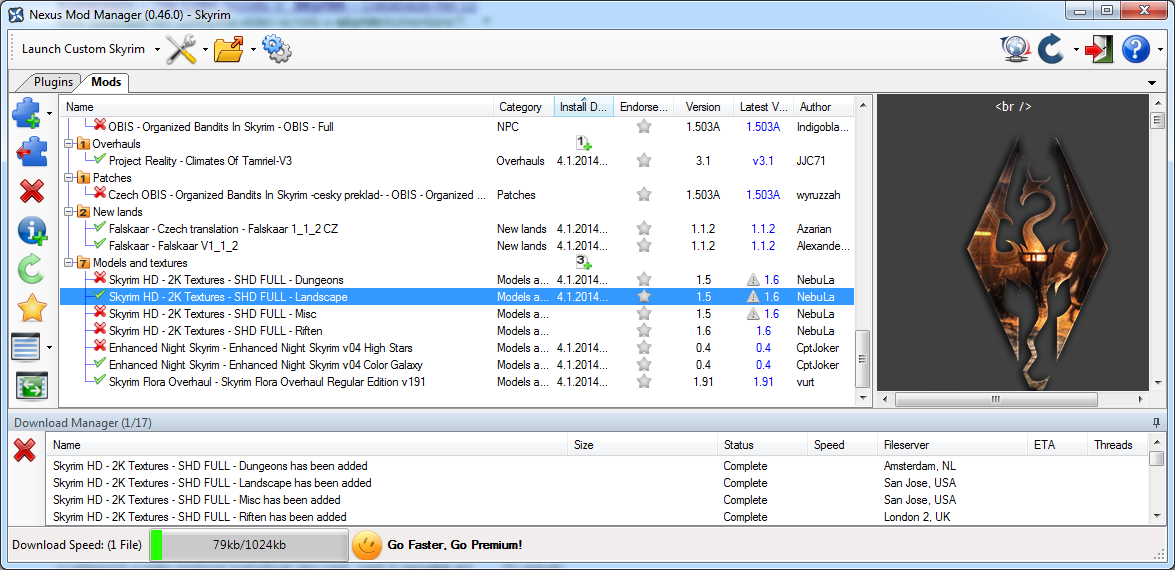Enable the Skyrim HD Dungeons mod
Image resolution: width=1175 pixels, height=570 pixels.
click(99, 279)
